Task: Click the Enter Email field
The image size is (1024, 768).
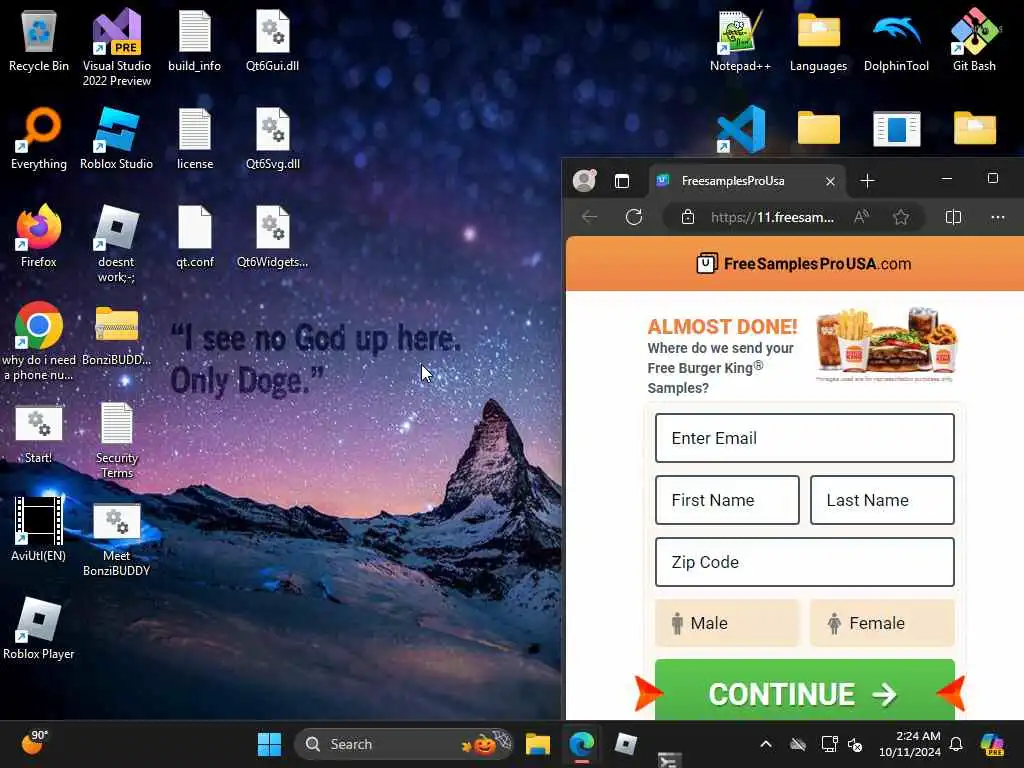Action: [x=805, y=438]
